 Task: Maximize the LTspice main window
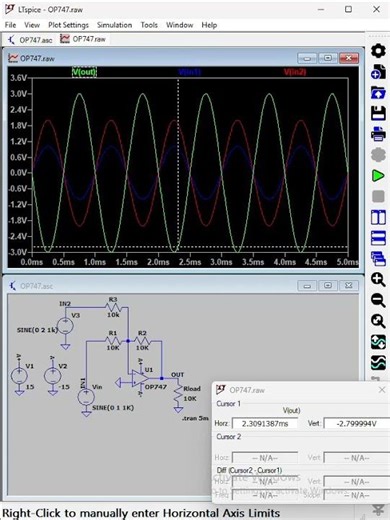348,9
